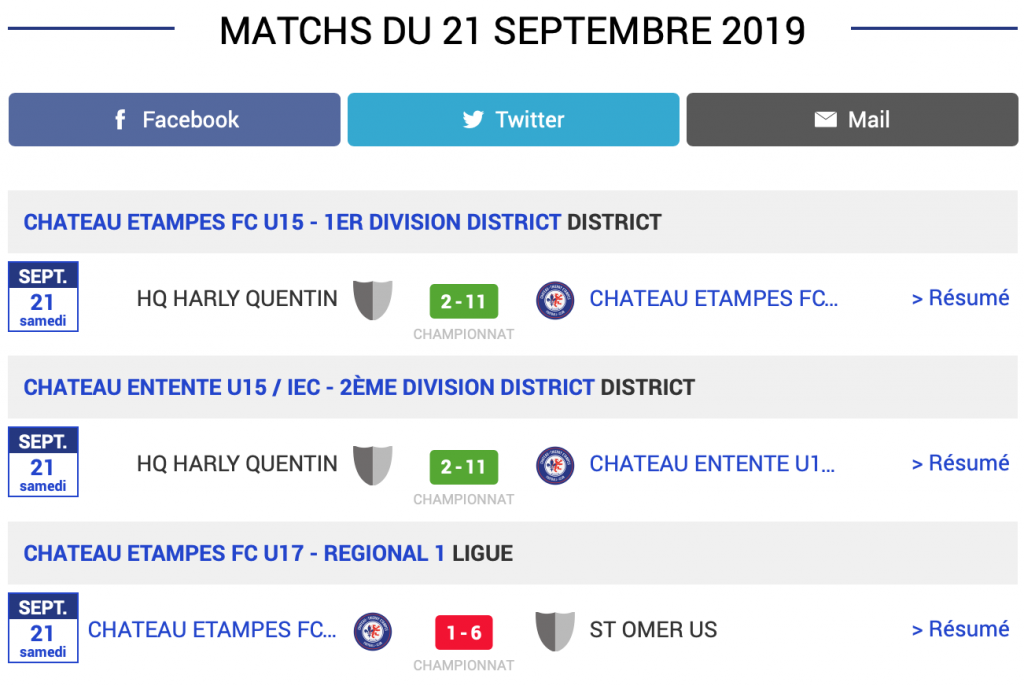Click the Twitter bird icon
This screenshot has height=686, width=1024.
(473, 120)
